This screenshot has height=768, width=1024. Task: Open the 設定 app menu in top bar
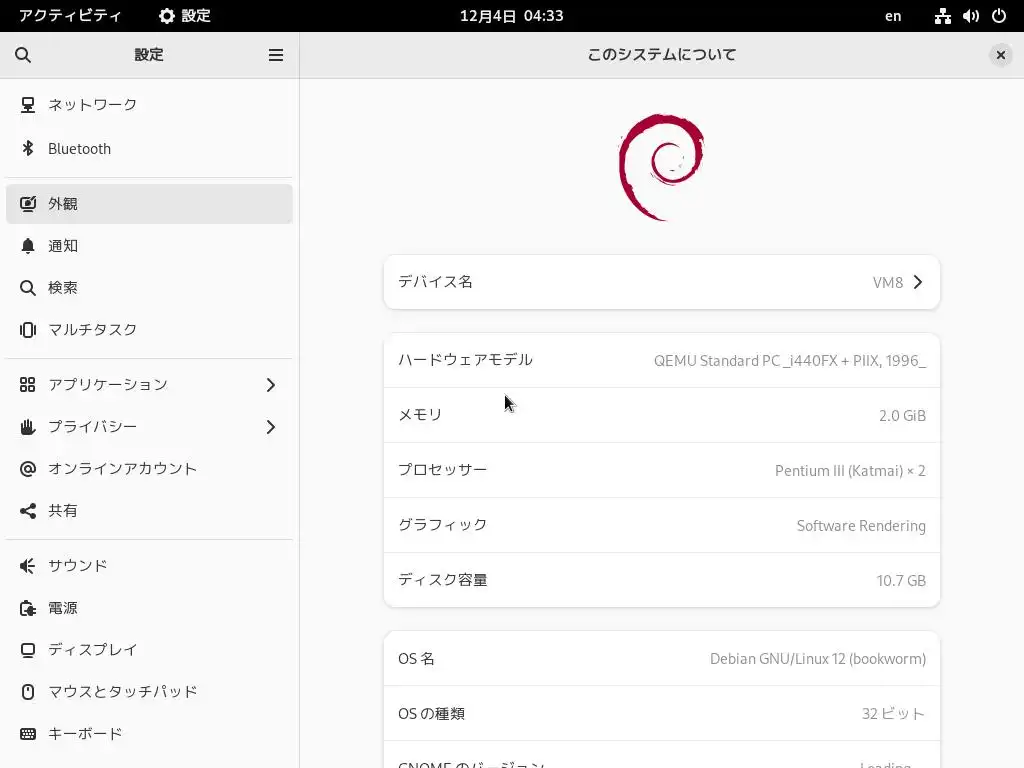point(185,16)
